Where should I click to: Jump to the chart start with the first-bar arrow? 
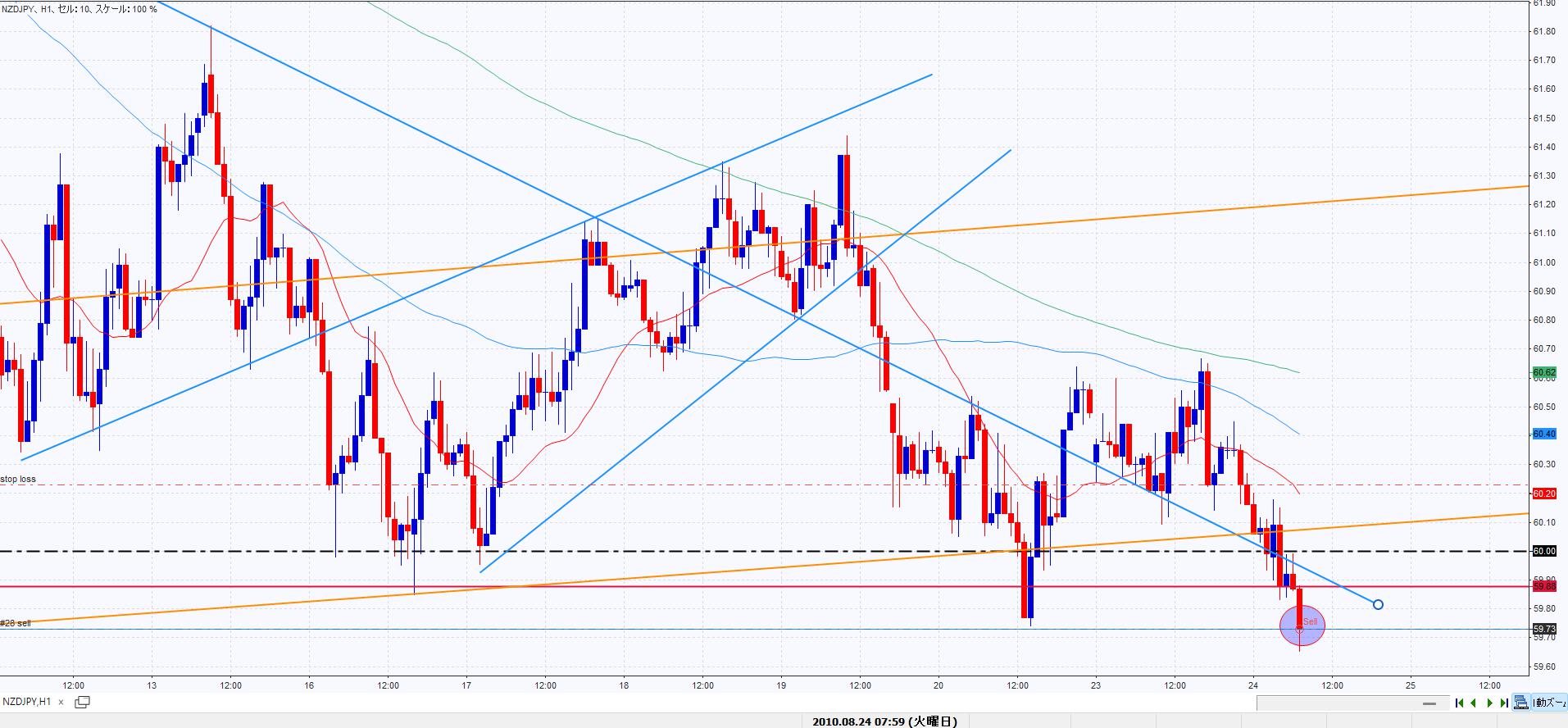pyautogui.click(x=1460, y=703)
